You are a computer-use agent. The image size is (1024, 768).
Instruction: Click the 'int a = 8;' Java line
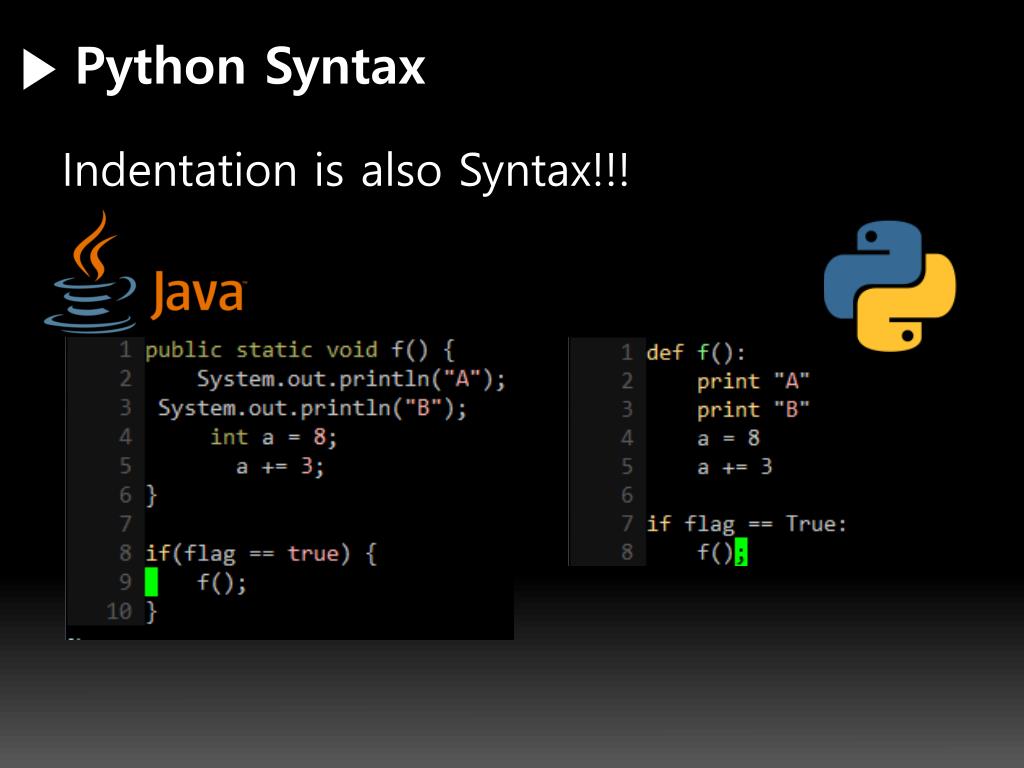(274, 437)
